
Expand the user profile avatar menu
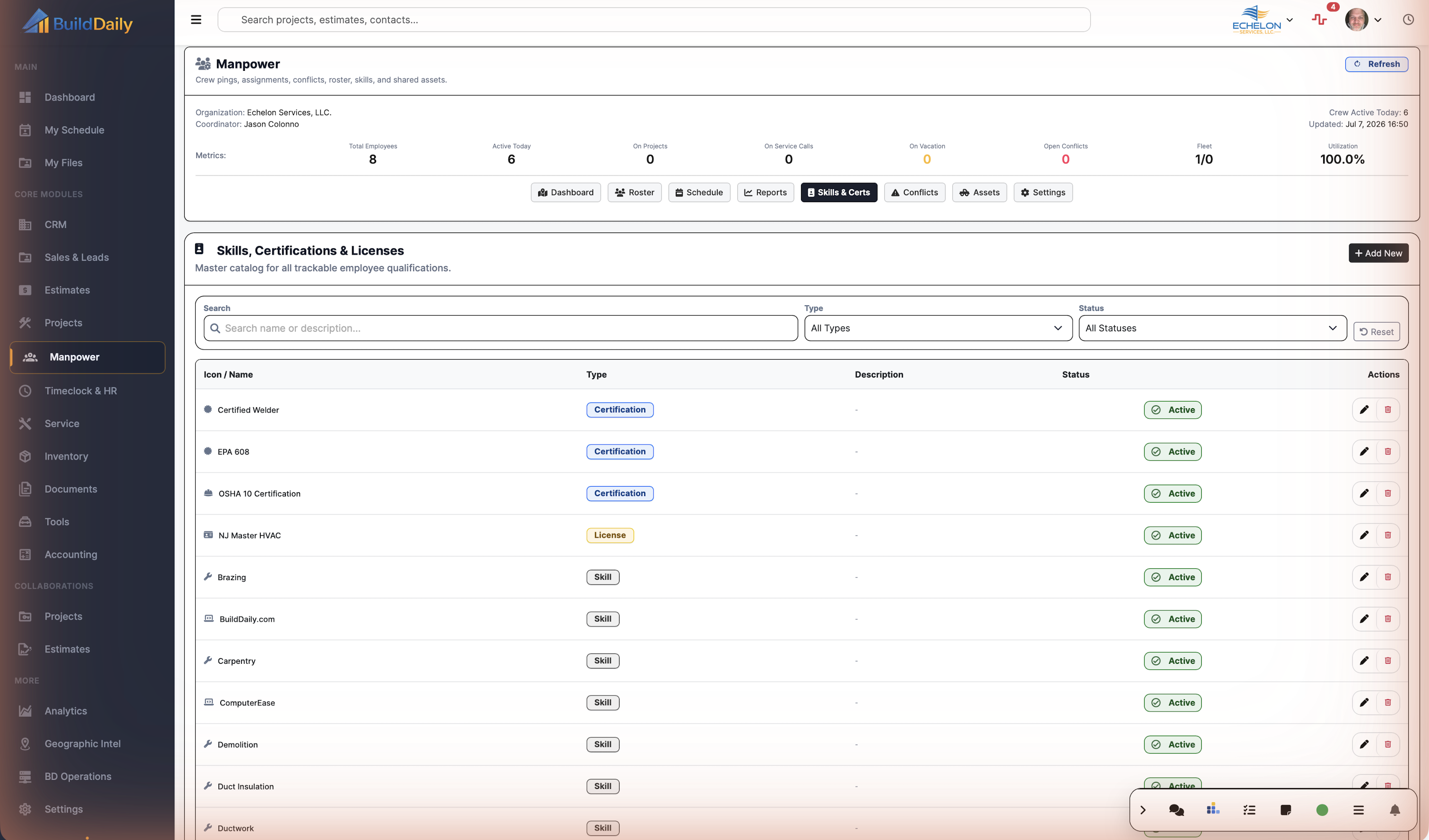tap(1363, 20)
